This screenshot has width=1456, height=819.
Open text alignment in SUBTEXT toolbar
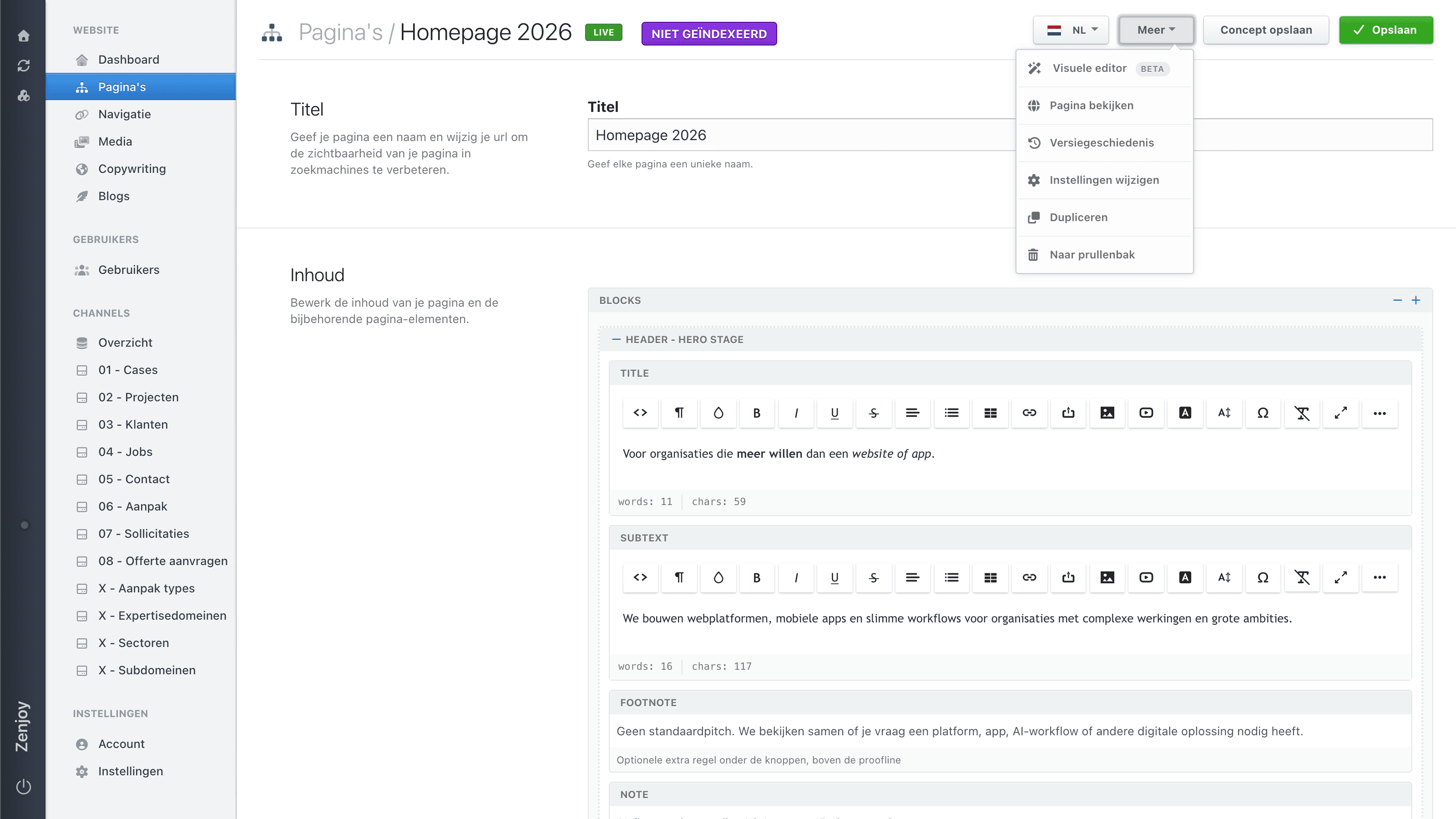click(912, 577)
